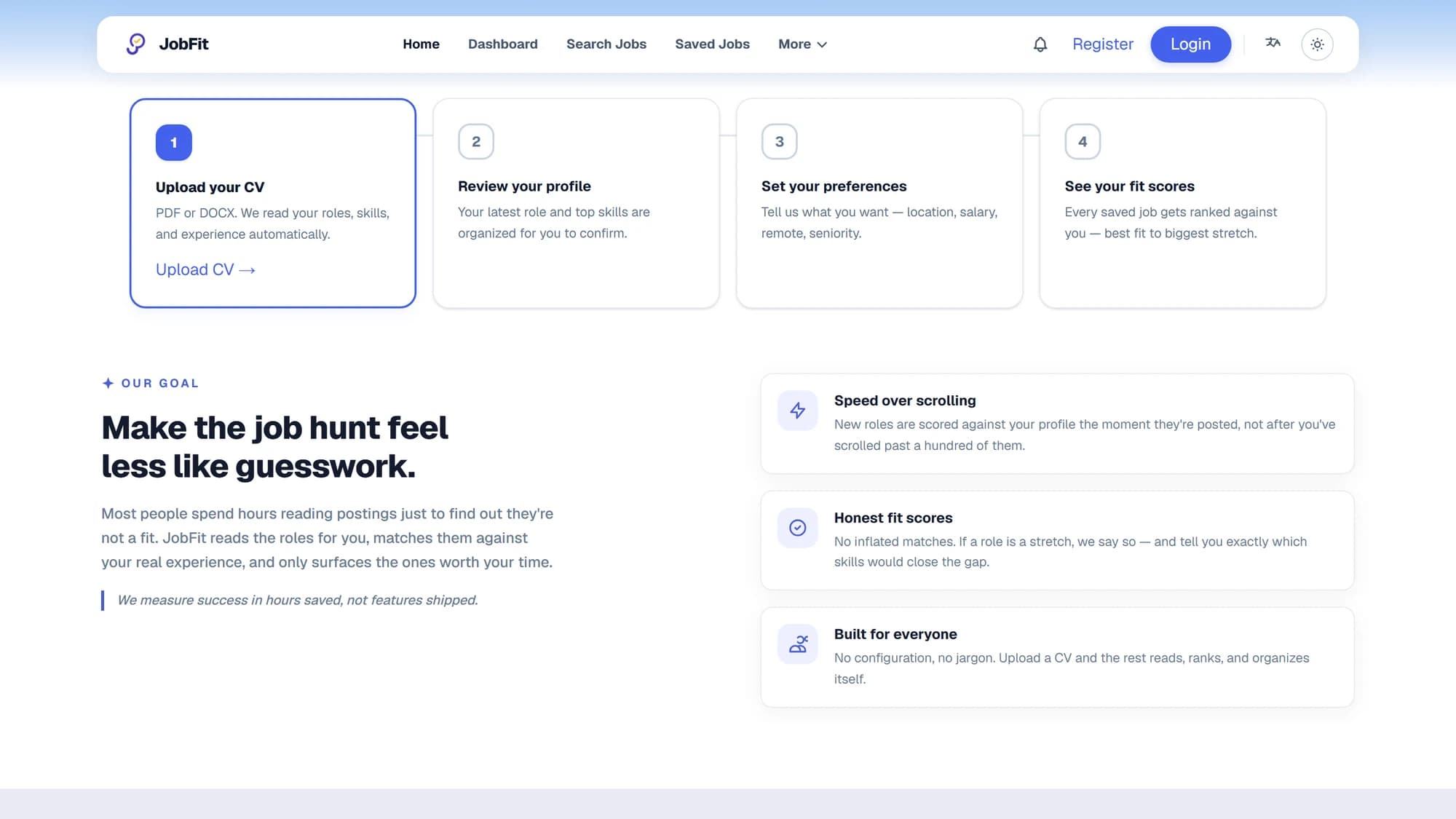Screen dimensions: 1456x819
Task: Click the Login button
Action: (x=1190, y=44)
